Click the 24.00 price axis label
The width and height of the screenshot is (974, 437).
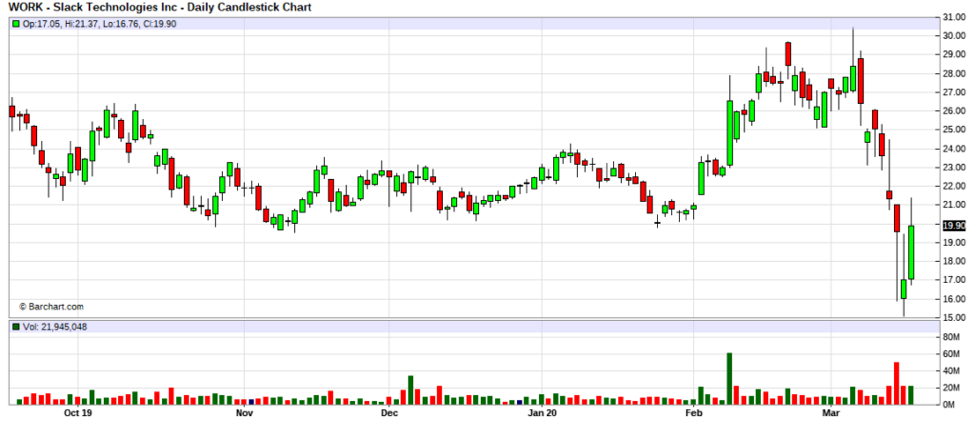coord(954,148)
